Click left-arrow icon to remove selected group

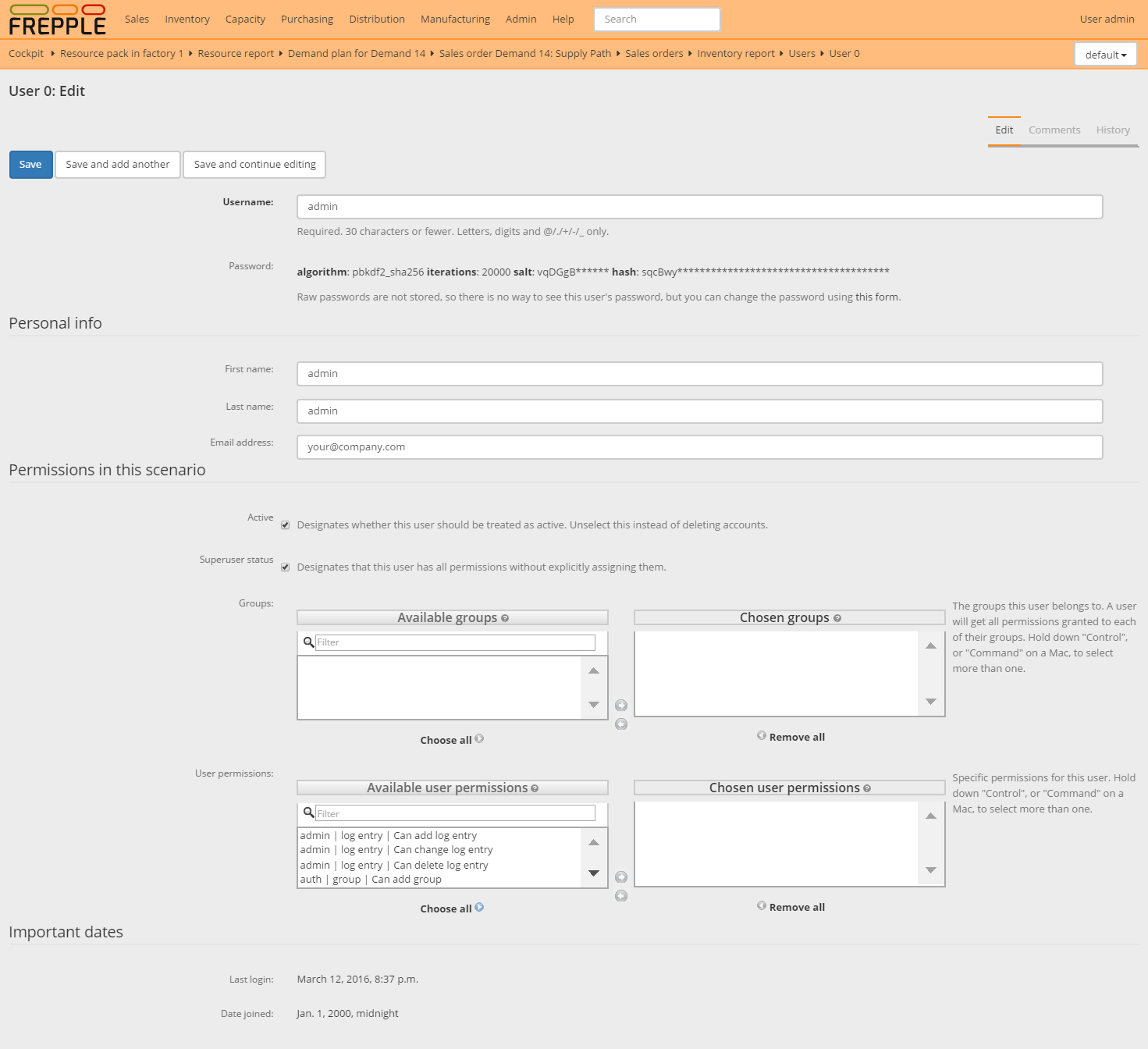(x=621, y=724)
